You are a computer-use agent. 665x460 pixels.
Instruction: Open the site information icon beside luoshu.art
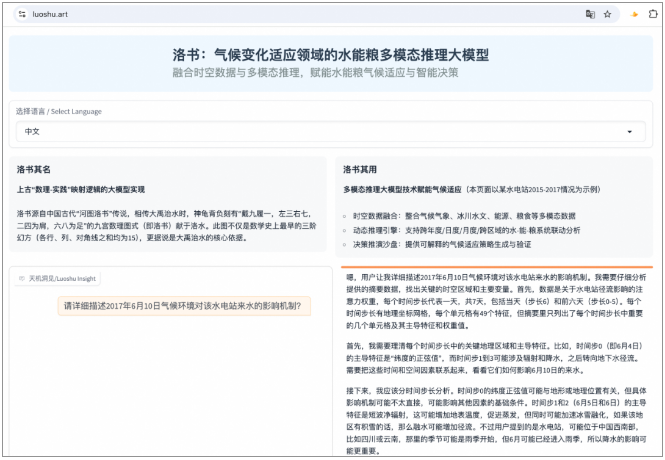22,14
